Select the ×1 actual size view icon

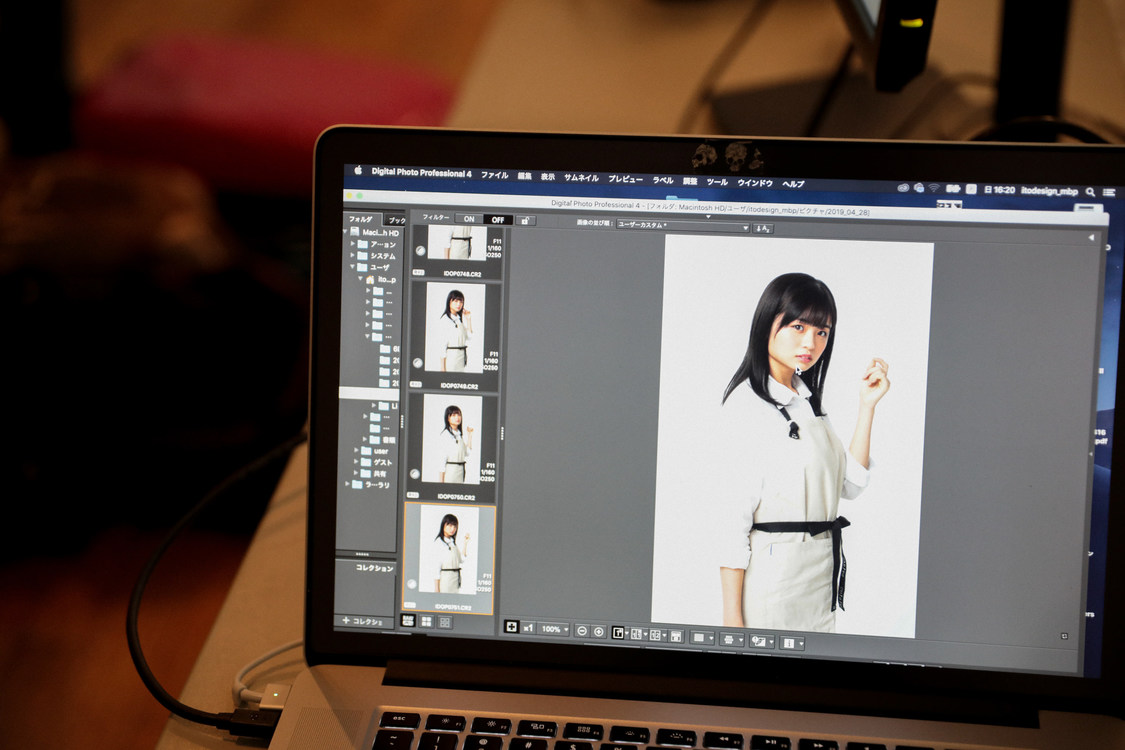[528, 628]
